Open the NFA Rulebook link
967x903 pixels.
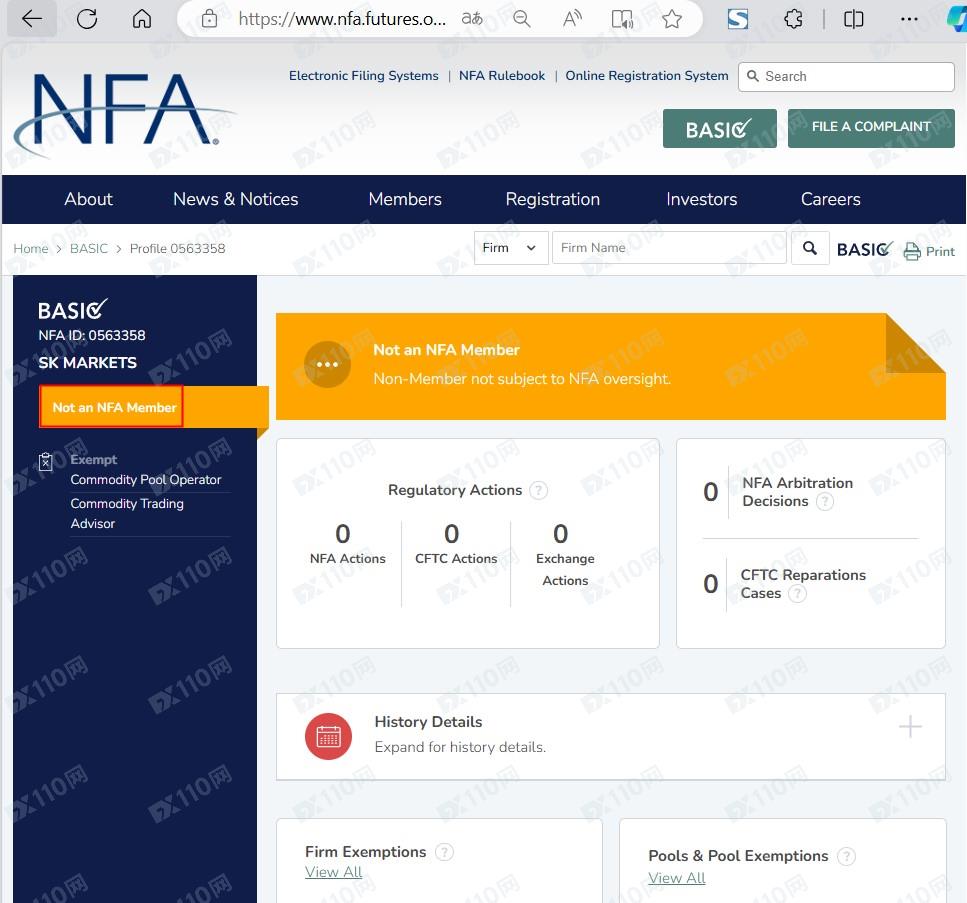[502, 76]
